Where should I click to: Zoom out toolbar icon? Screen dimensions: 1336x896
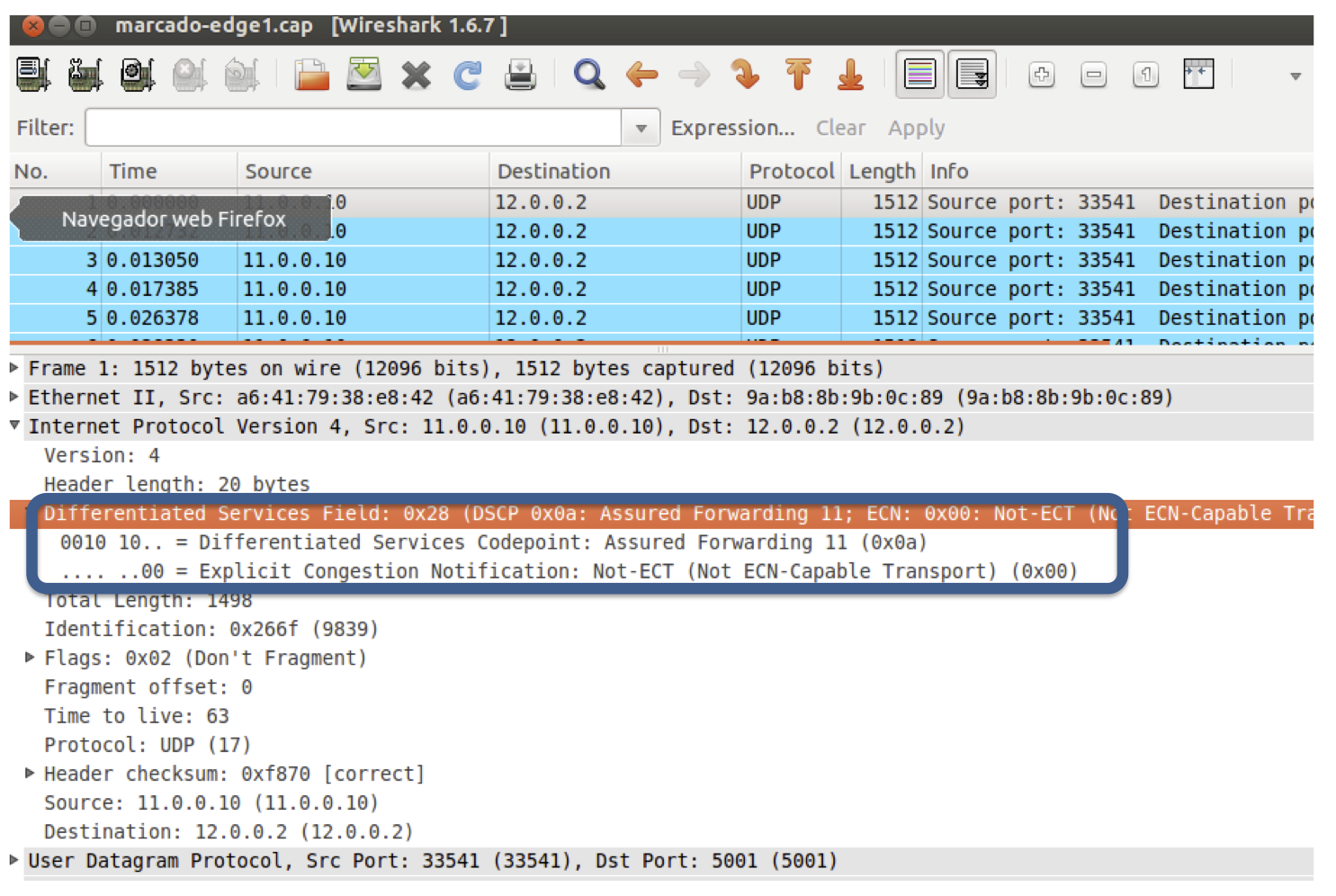tap(1094, 75)
